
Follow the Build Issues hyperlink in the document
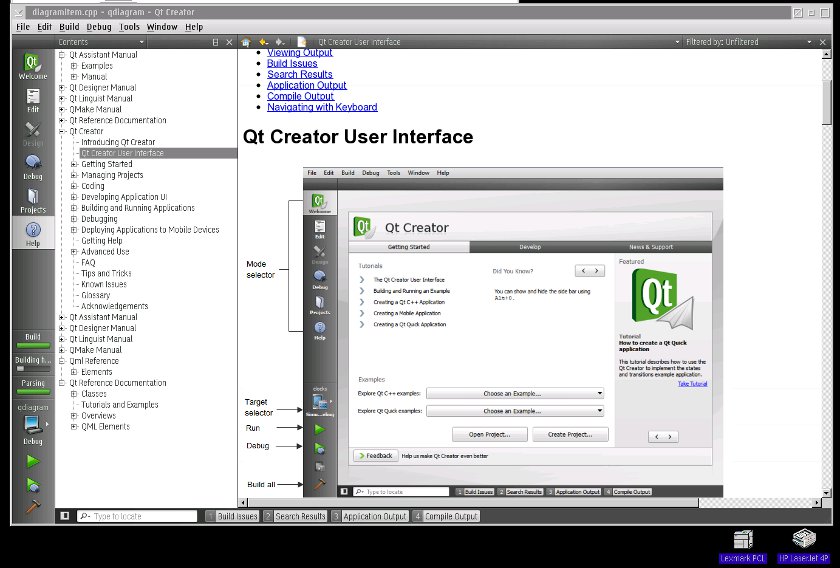pyautogui.click(x=292, y=63)
